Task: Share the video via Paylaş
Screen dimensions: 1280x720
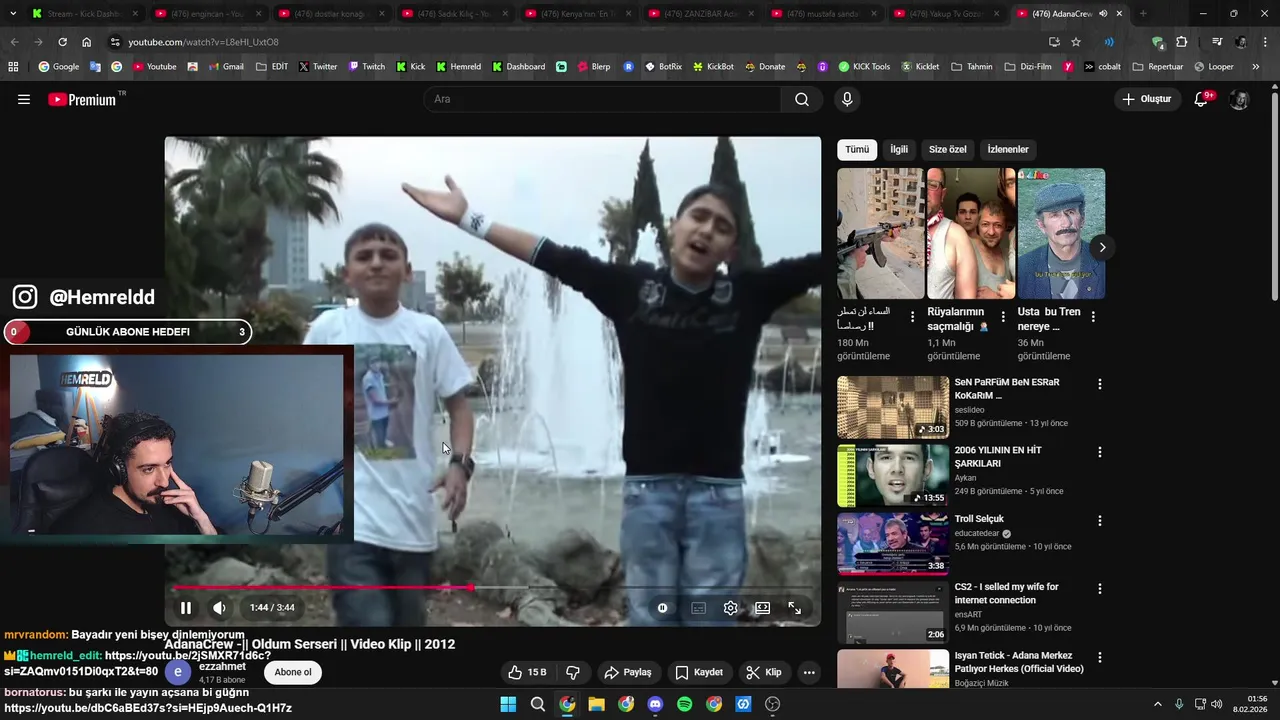Action: click(x=628, y=672)
